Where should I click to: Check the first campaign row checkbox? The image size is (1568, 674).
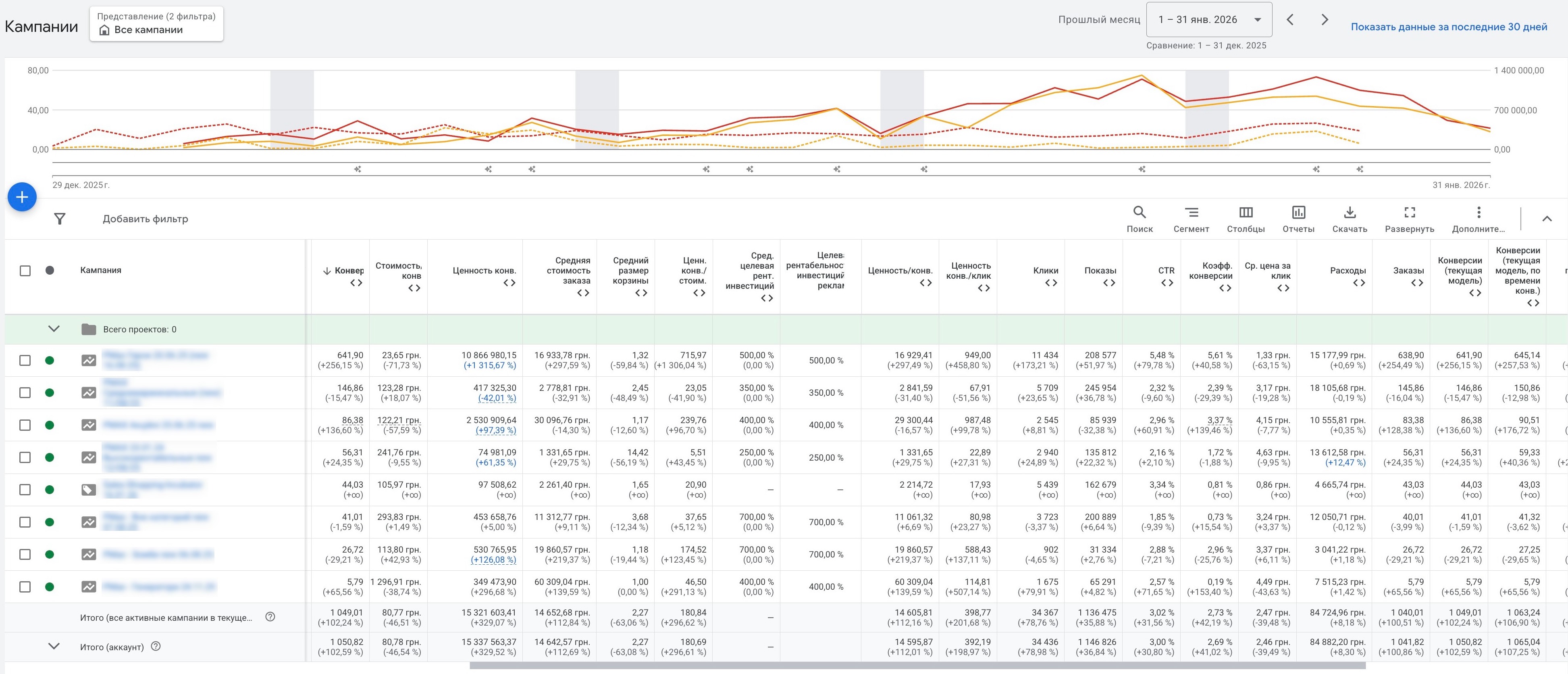25,361
